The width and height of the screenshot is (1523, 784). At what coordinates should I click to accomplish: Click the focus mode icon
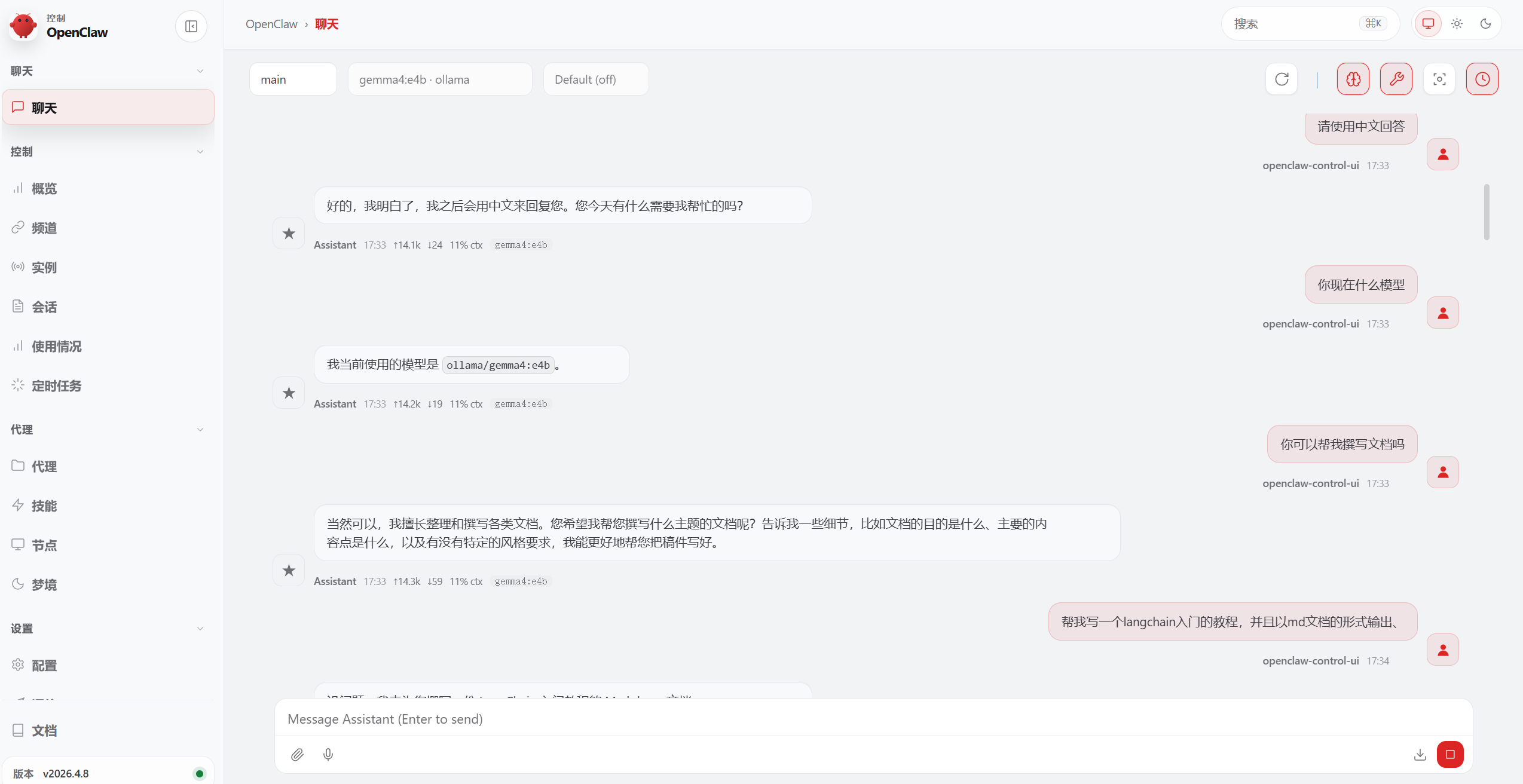[x=1439, y=79]
